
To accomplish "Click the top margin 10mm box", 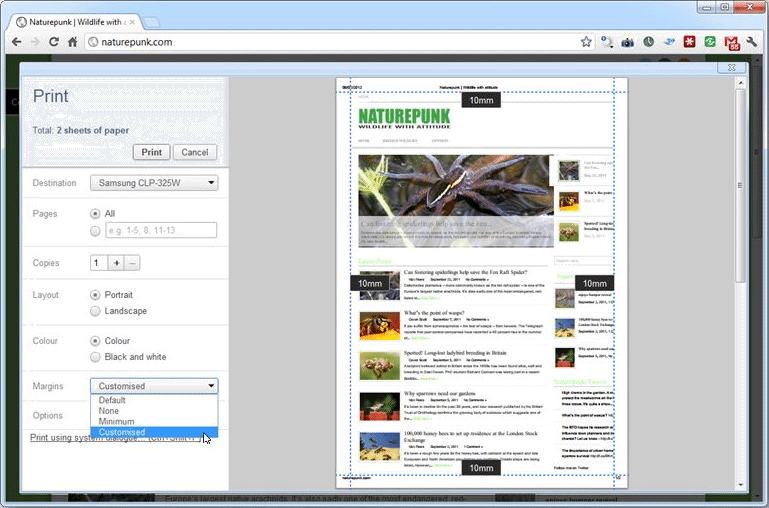I will pos(481,101).
